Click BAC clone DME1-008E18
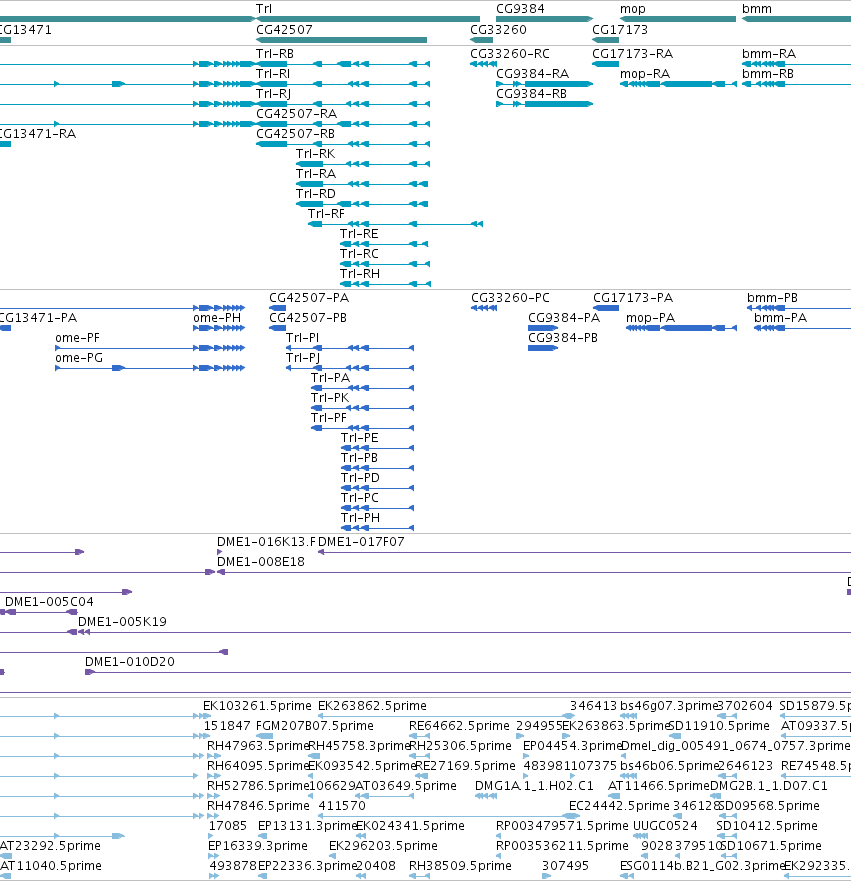The width and height of the screenshot is (851, 881). [x=261, y=562]
